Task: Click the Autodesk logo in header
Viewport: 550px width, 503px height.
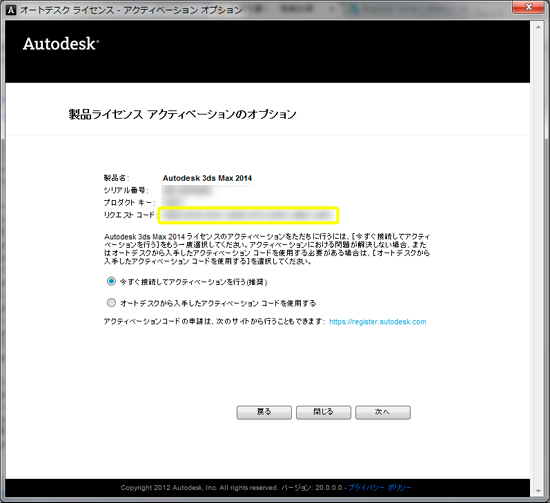Action: tap(61, 44)
